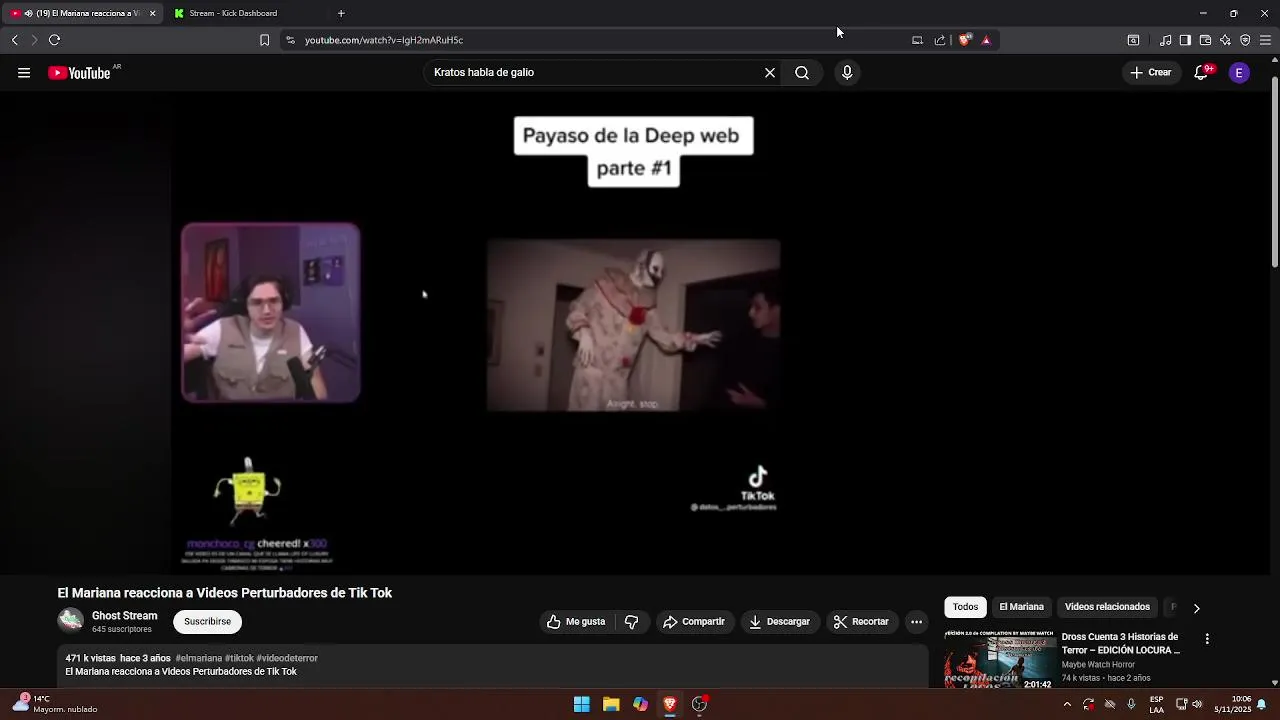This screenshot has width=1280, height=720.
Task: Click Maybe Watch Horror channel name
Action: pyautogui.click(x=1098, y=665)
